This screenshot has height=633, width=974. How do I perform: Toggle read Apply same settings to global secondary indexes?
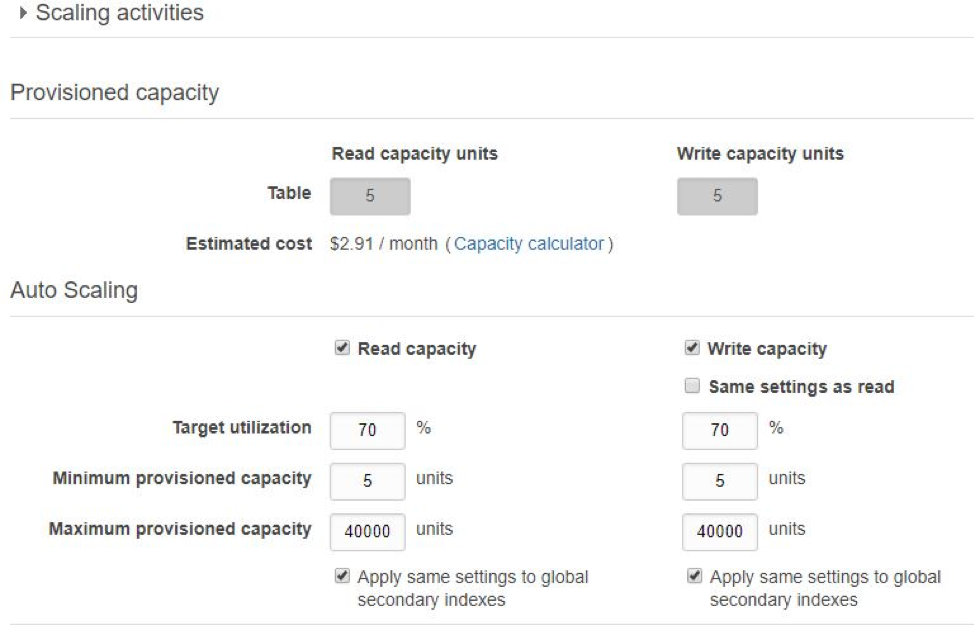(342, 576)
